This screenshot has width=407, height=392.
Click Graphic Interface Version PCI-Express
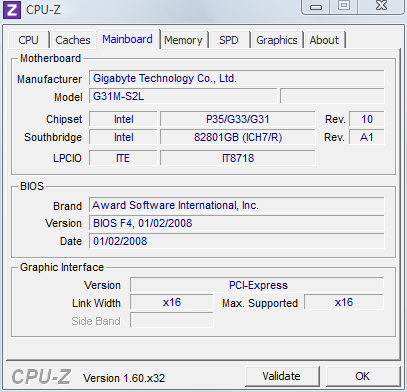point(257,285)
